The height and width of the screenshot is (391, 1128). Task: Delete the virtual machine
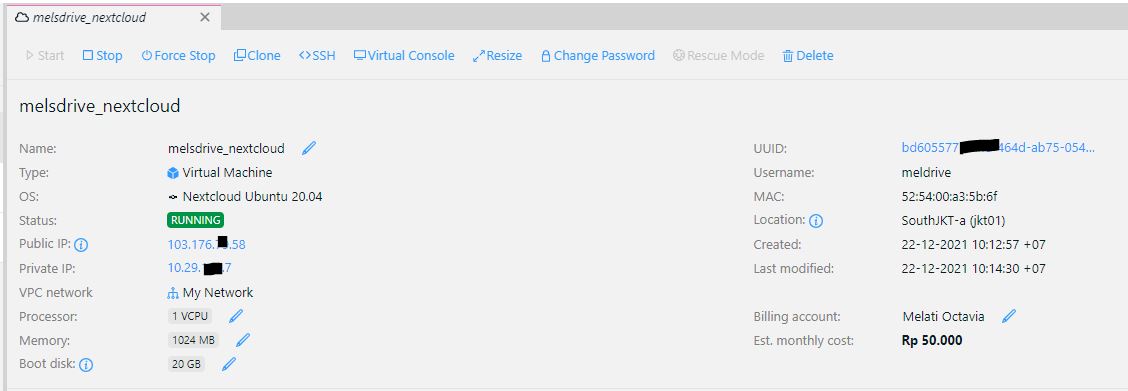(x=807, y=55)
